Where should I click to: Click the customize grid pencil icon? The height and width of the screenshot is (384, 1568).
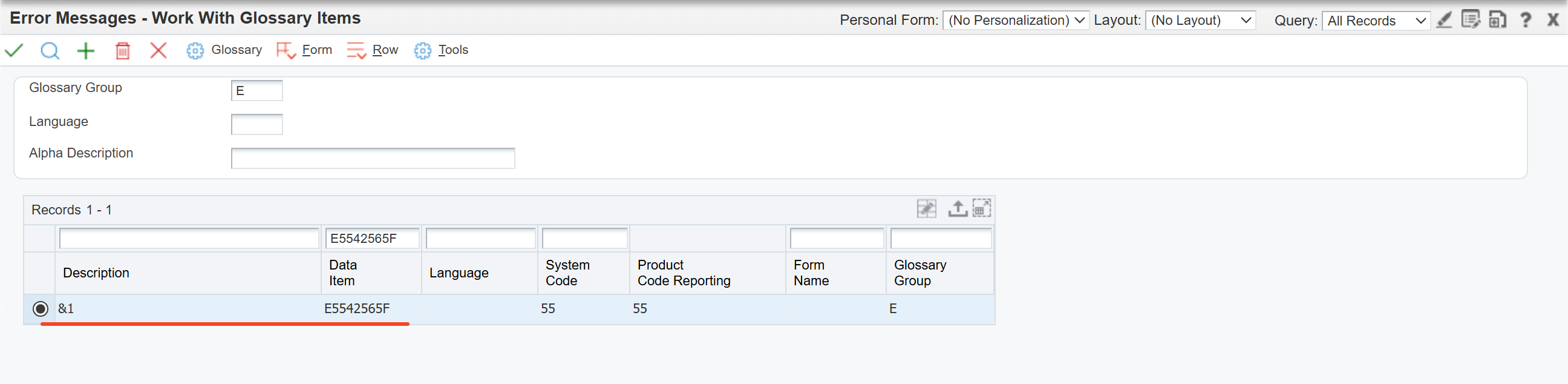pyautogui.click(x=926, y=208)
